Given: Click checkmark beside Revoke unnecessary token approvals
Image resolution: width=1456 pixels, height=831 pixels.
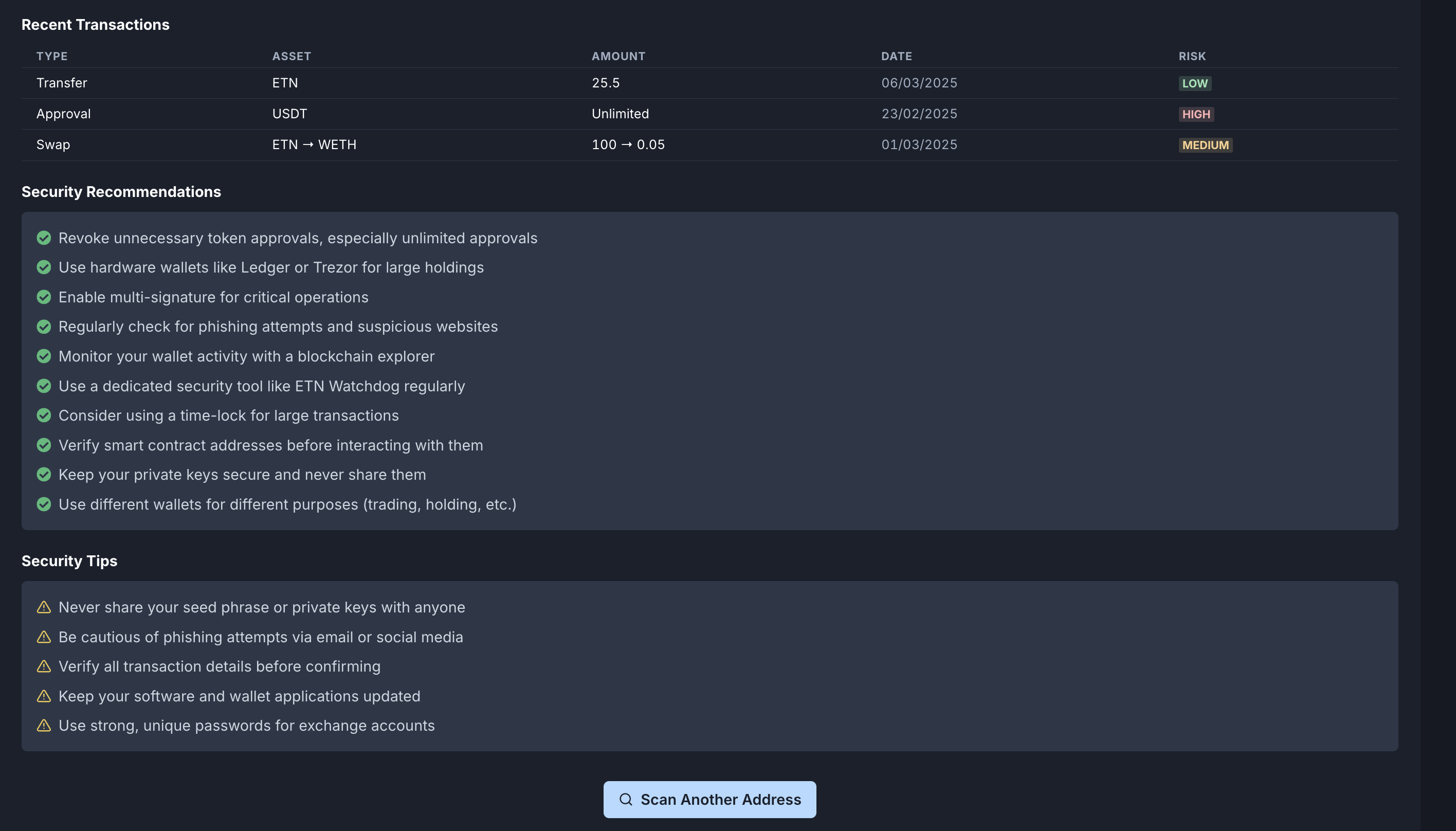Looking at the screenshot, I should coord(44,238).
